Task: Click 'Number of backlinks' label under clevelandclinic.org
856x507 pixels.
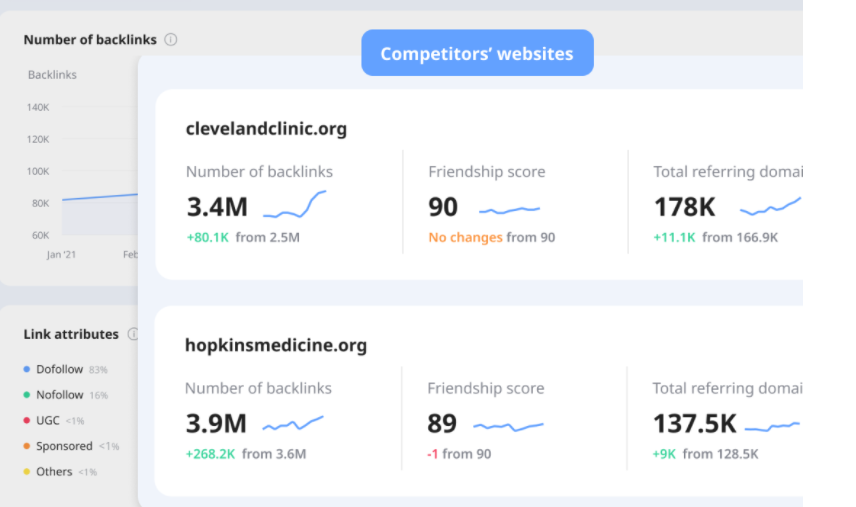Action: coord(259,172)
